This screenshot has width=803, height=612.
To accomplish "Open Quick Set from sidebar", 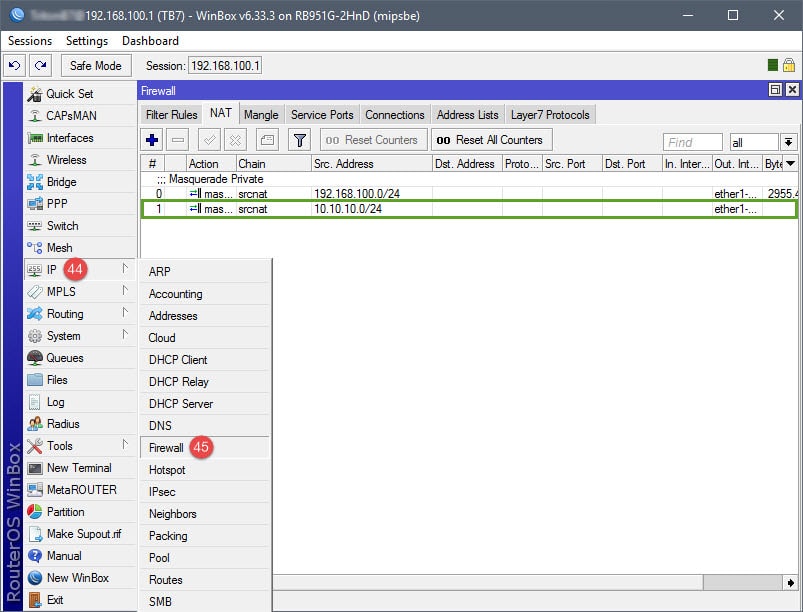I will coord(80,94).
